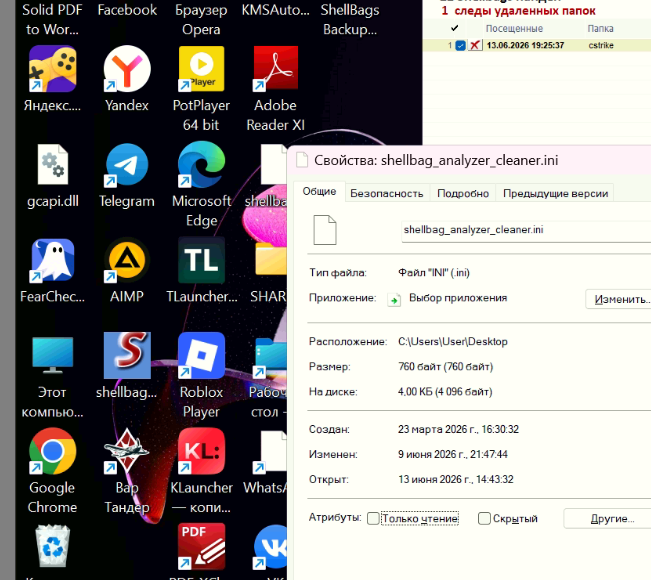Open the VK shortcut icon

pyautogui.click(x=270, y=547)
